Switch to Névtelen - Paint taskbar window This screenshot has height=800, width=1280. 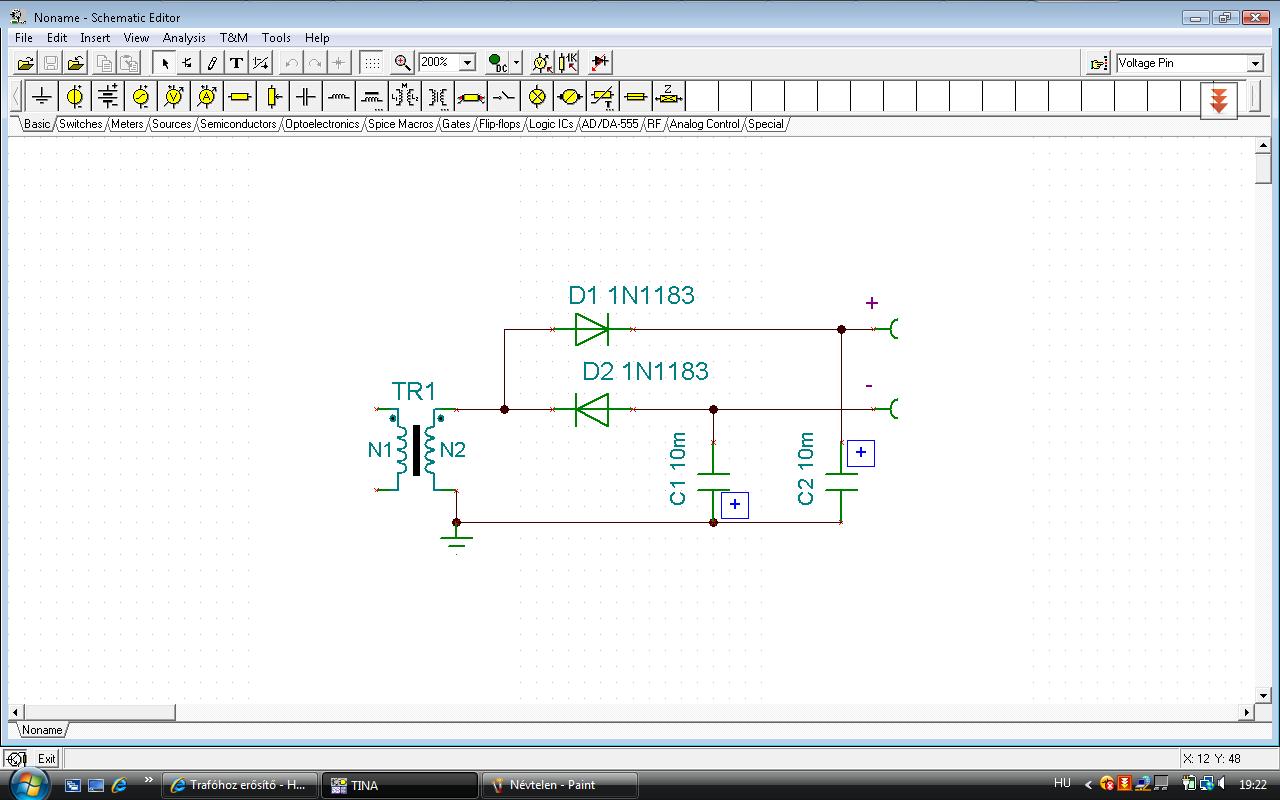click(x=560, y=785)
